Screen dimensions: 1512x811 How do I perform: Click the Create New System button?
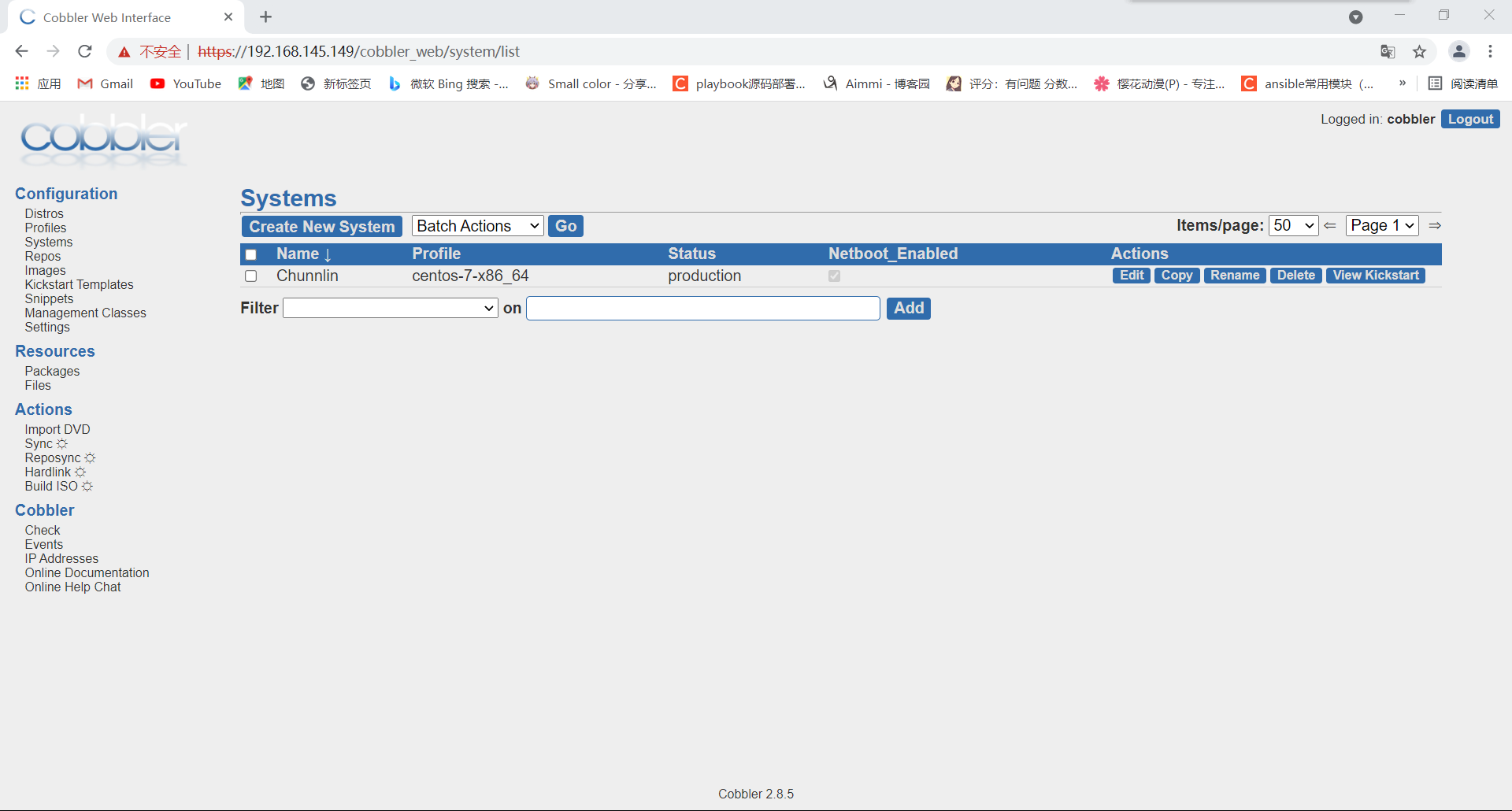322,227
